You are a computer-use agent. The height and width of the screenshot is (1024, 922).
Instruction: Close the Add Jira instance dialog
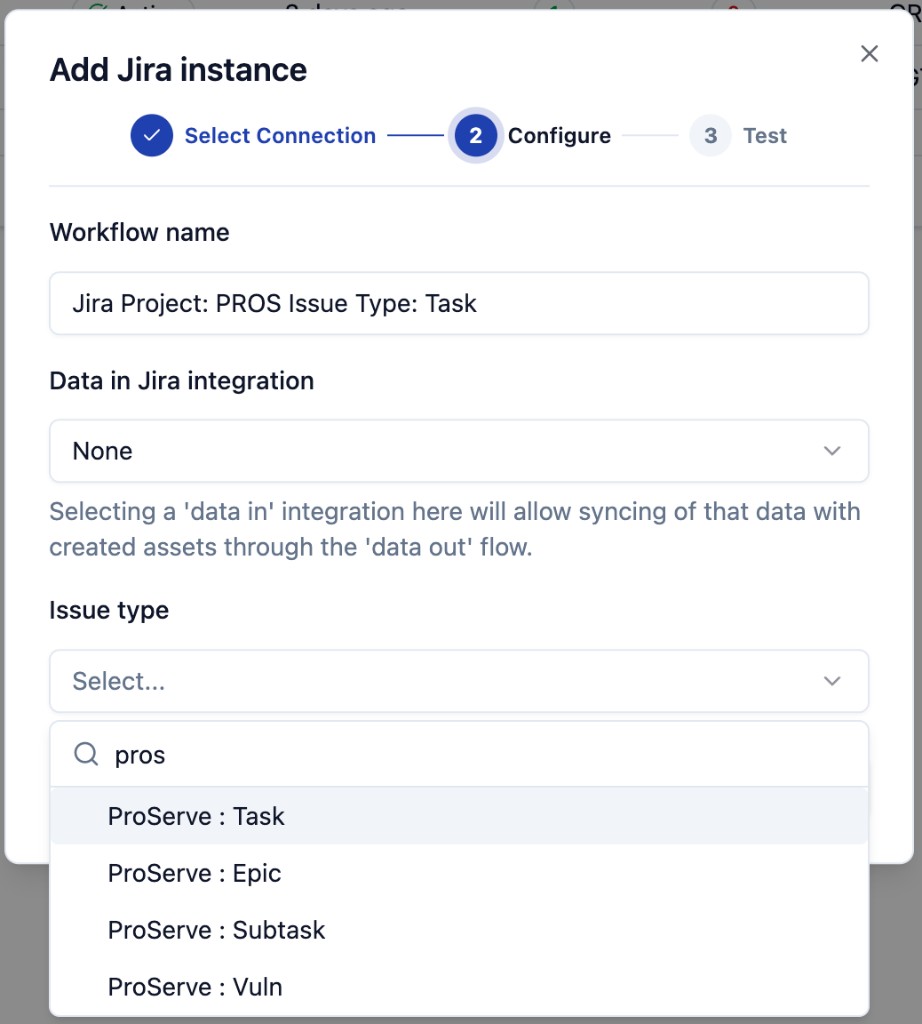tap(869, 54)
